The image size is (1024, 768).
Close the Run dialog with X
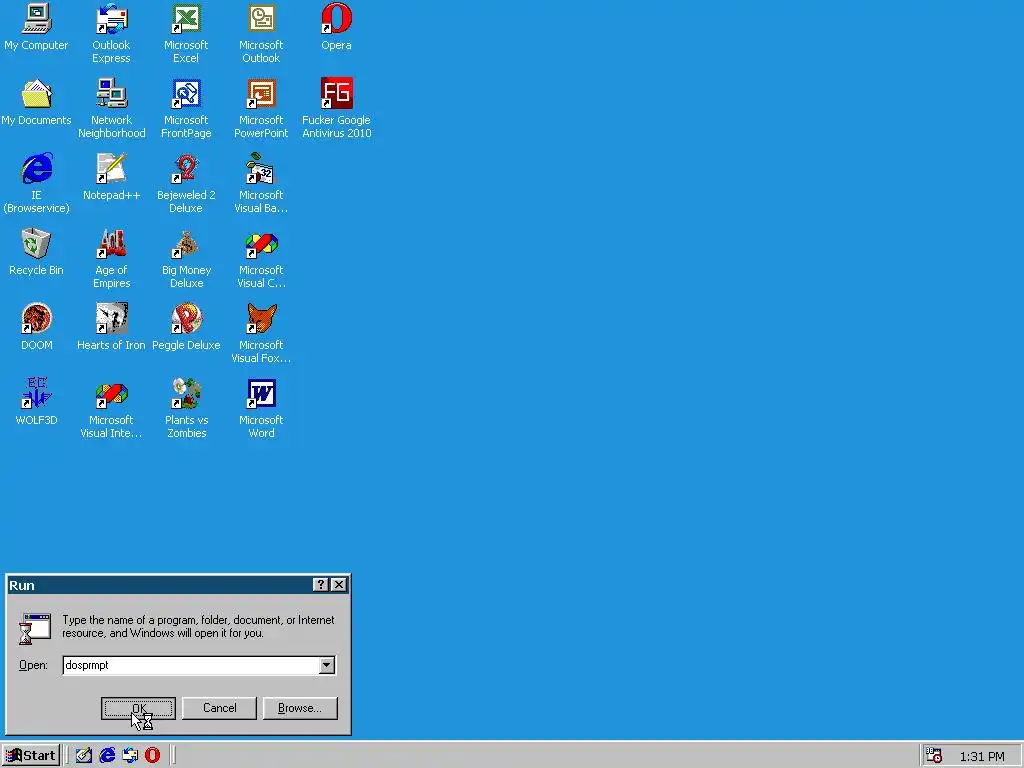coord(338,584)
